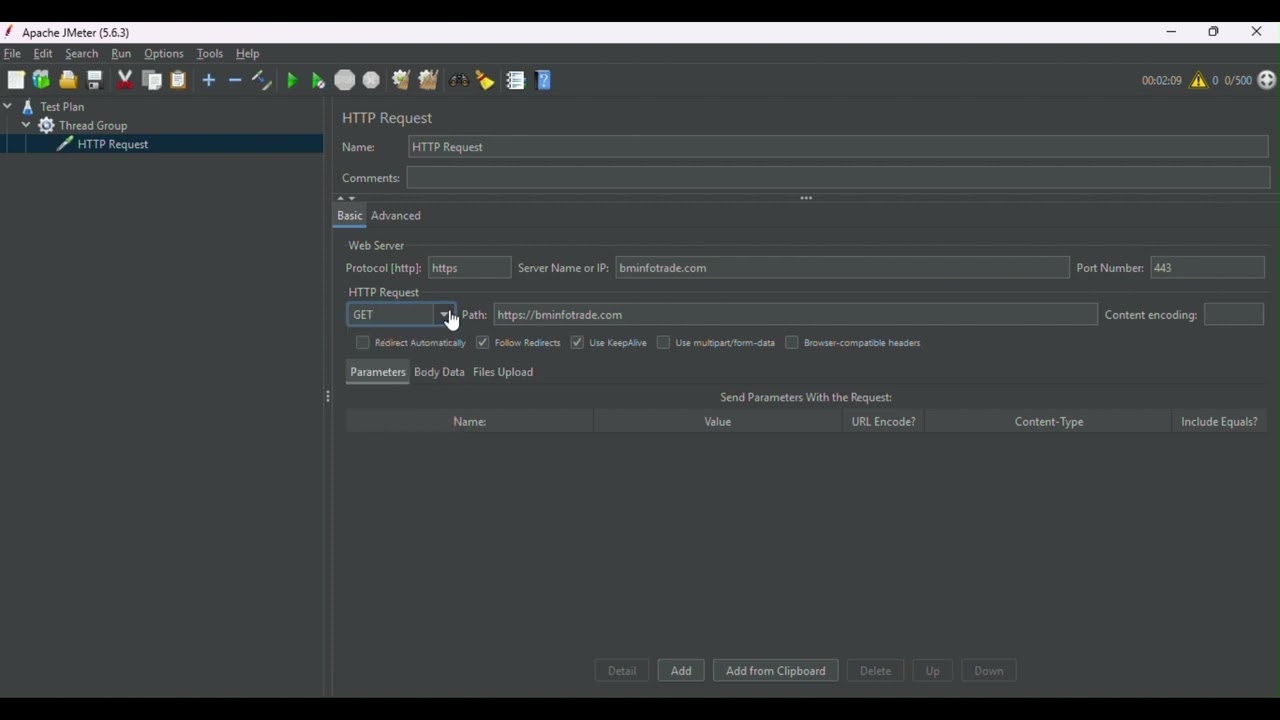
Task: Uncheck Follow Redirects checkbox
Action: click(483, 342)
